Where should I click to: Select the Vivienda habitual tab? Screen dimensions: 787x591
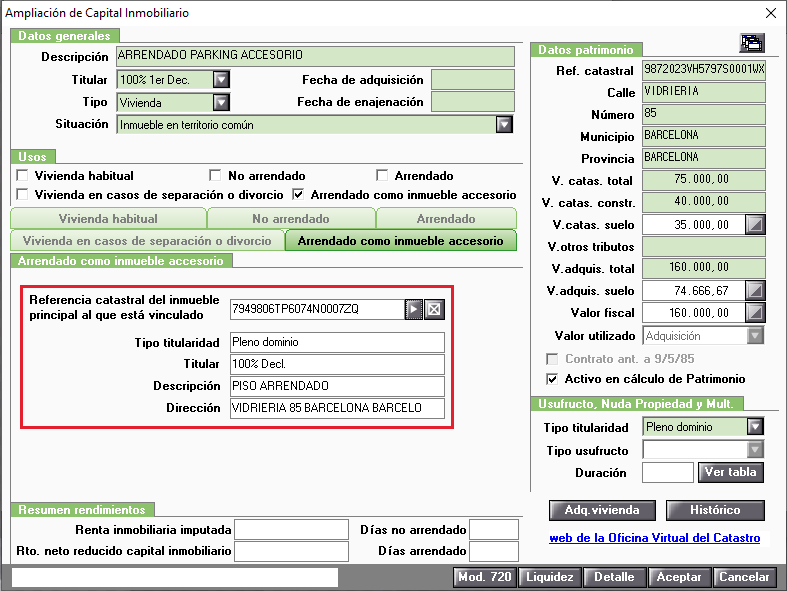tap(108, 218)
